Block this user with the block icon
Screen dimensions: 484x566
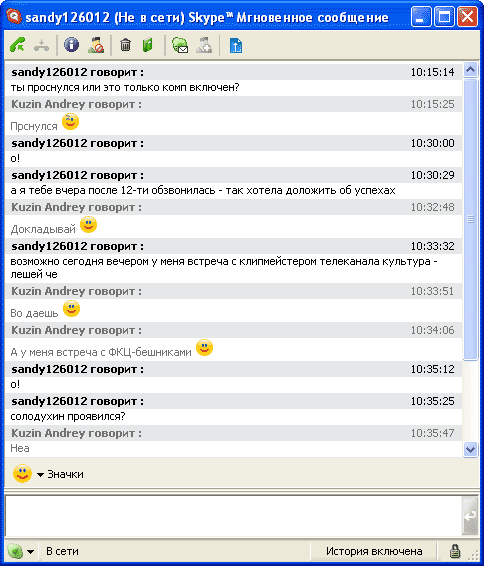(x=96, y=45)
